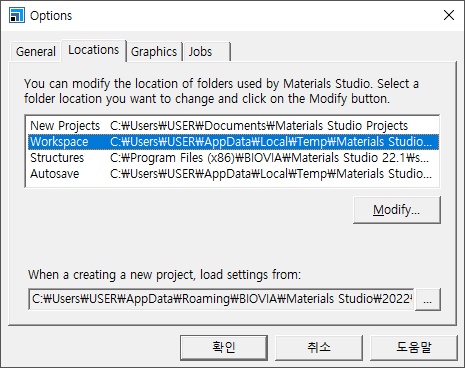
Task: Pick the Autosave folder entry
Action: pos(55,174)
